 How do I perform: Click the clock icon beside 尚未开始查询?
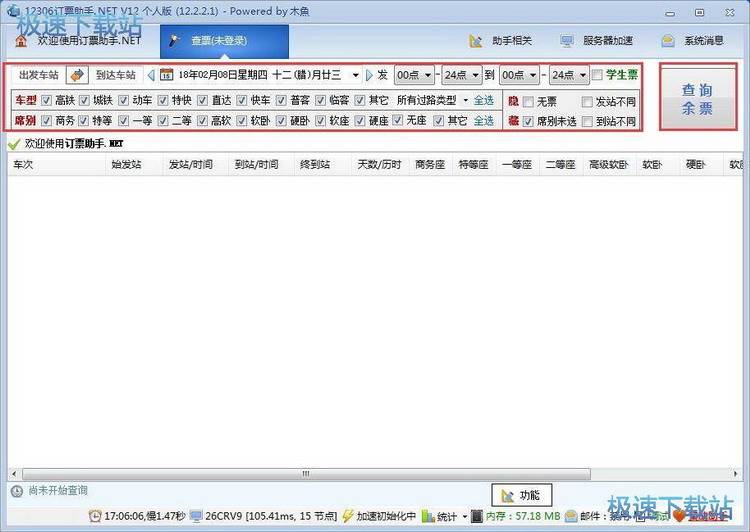point(17,491)
